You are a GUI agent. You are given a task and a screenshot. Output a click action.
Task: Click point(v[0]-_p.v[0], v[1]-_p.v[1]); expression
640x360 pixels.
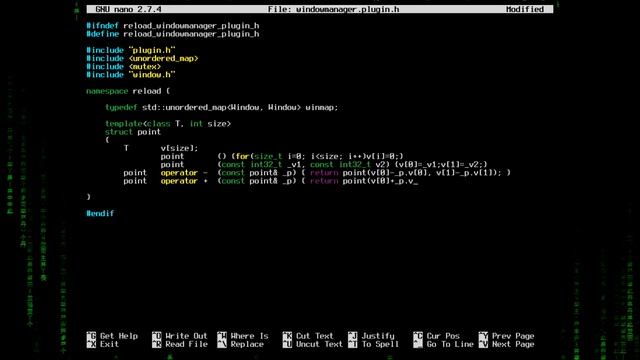[x=422, y=173]
